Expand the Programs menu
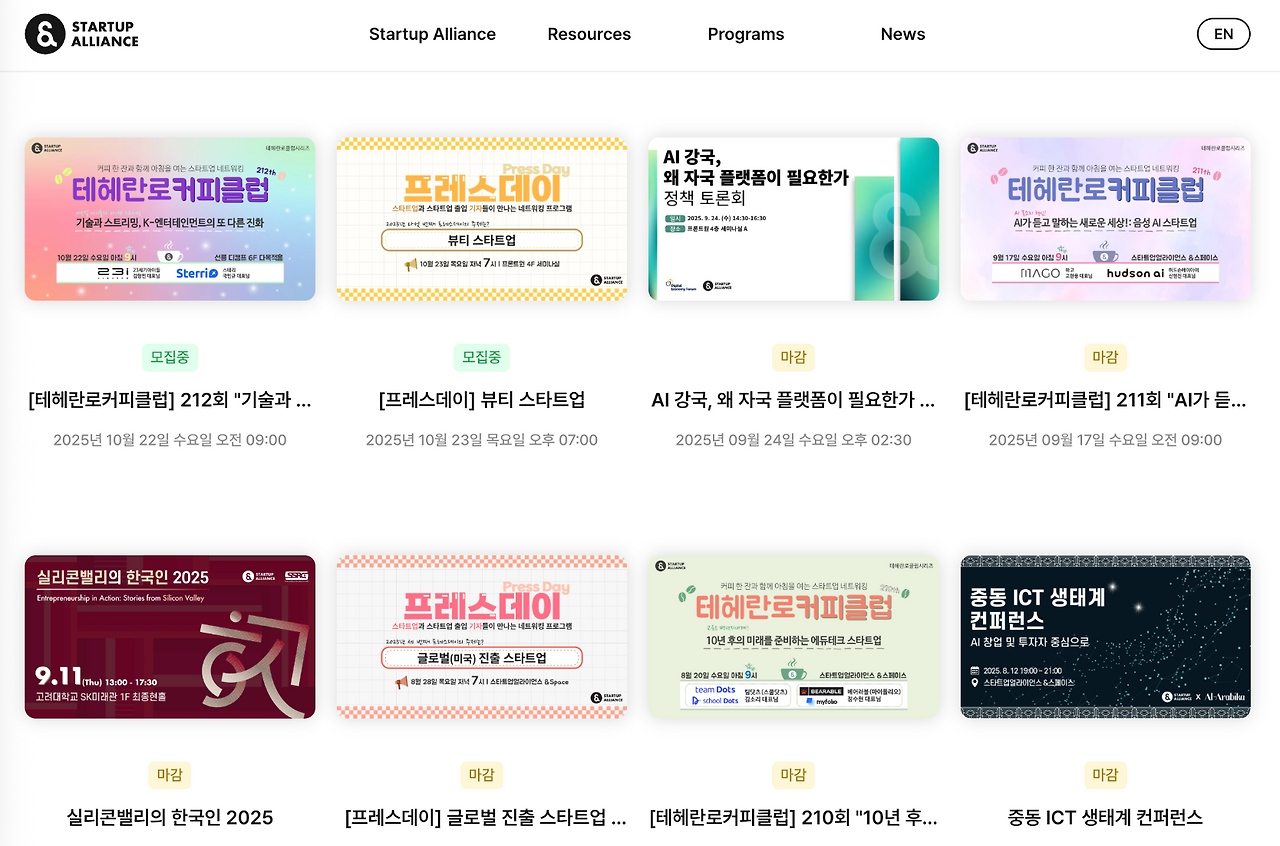The width and height of the screenshot is (1280, 846). pyautogui.click(x=746, y=34)
